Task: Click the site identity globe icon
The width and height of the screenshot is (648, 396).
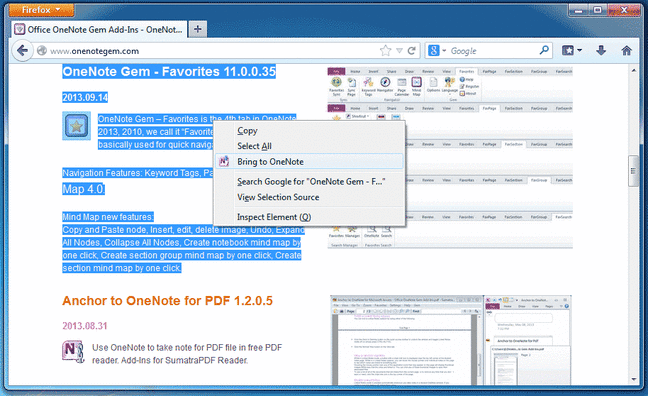Action: (x=42, y=50)
